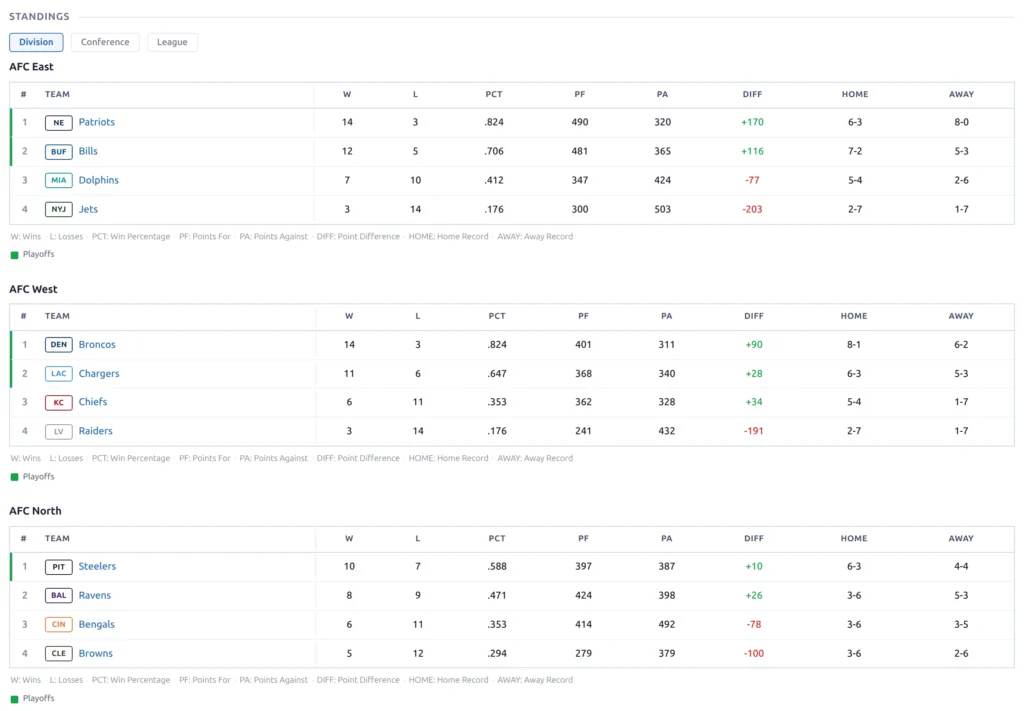Screen dimensions: 1024x711
Task: Click the AFC East division heading
Action: tap(31, 67)
